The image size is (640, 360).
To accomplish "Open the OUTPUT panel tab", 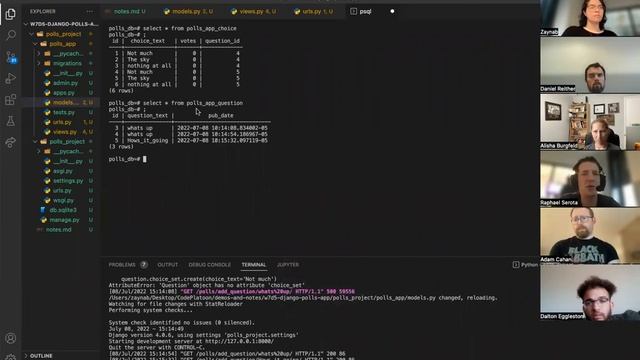I will click(167, 264).
